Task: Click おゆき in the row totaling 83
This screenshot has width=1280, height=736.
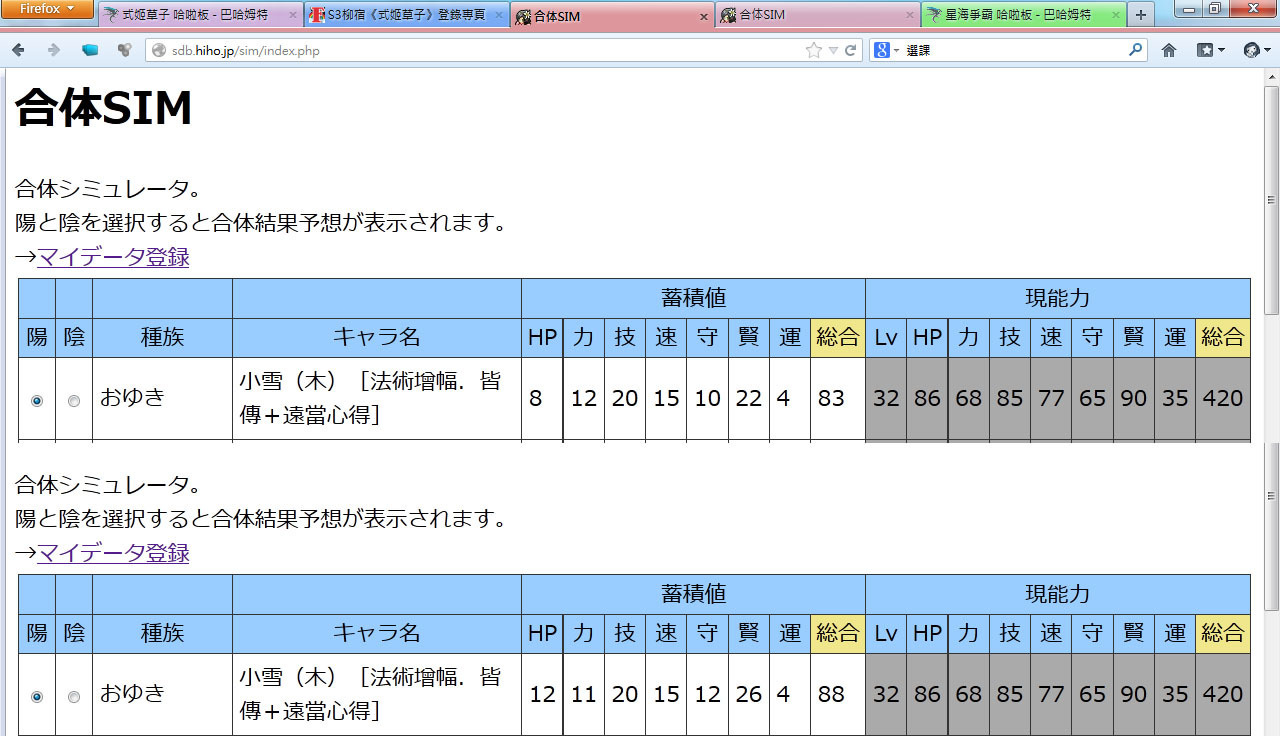Action: coord(132,398)
